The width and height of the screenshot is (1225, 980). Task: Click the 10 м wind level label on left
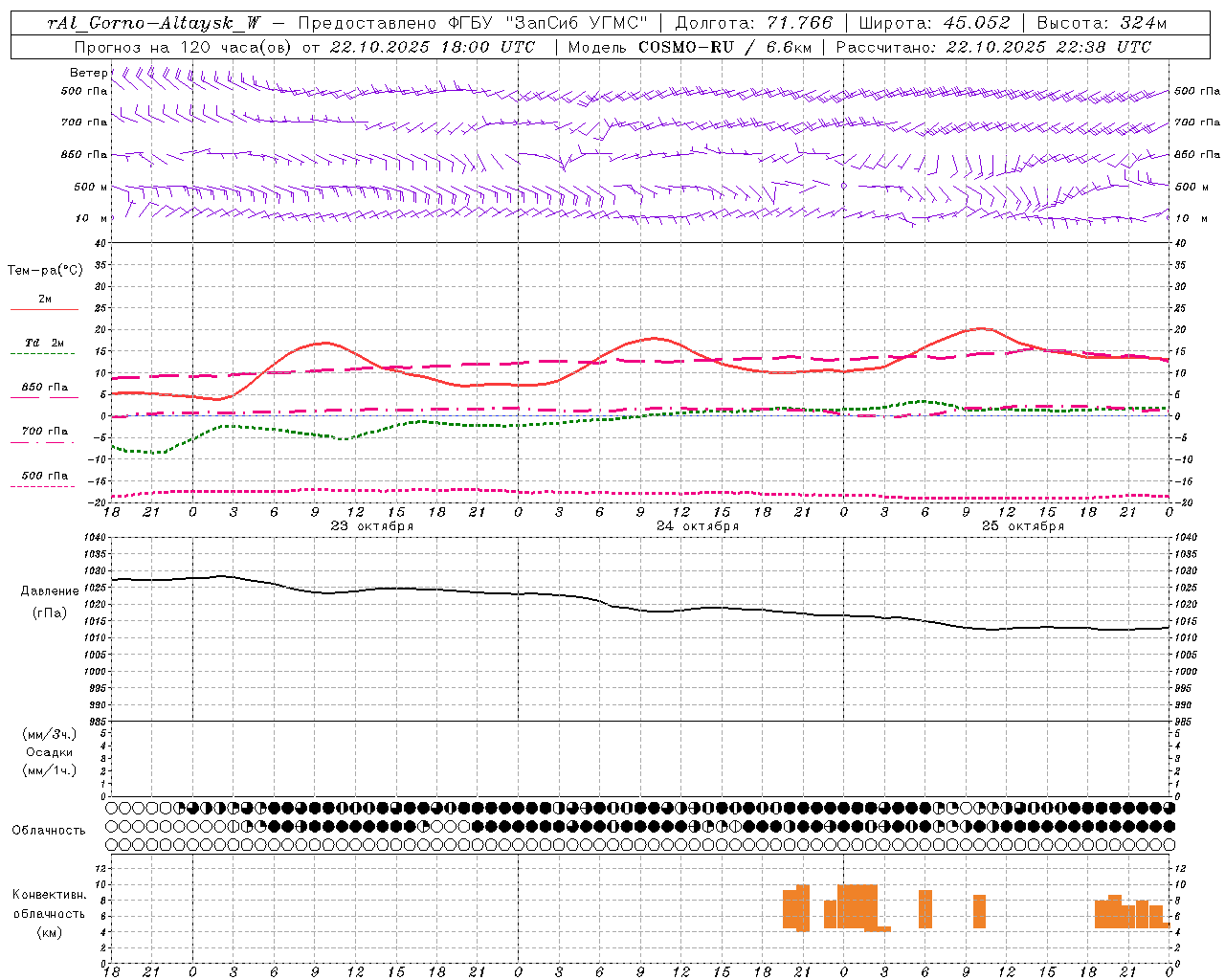click(93, 219)
